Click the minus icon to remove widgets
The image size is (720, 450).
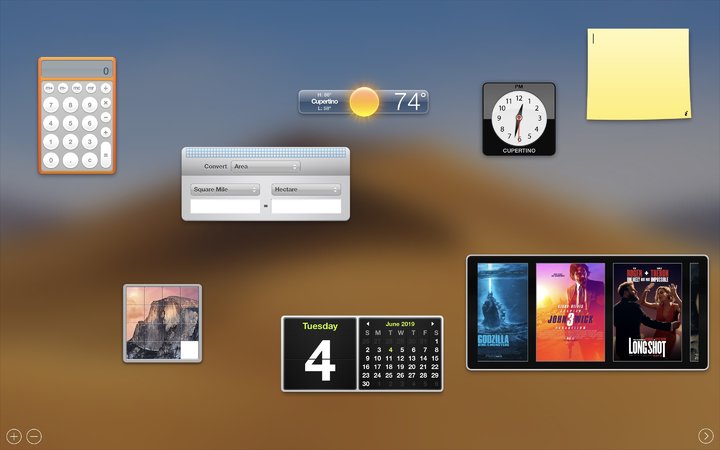point(34,436)
